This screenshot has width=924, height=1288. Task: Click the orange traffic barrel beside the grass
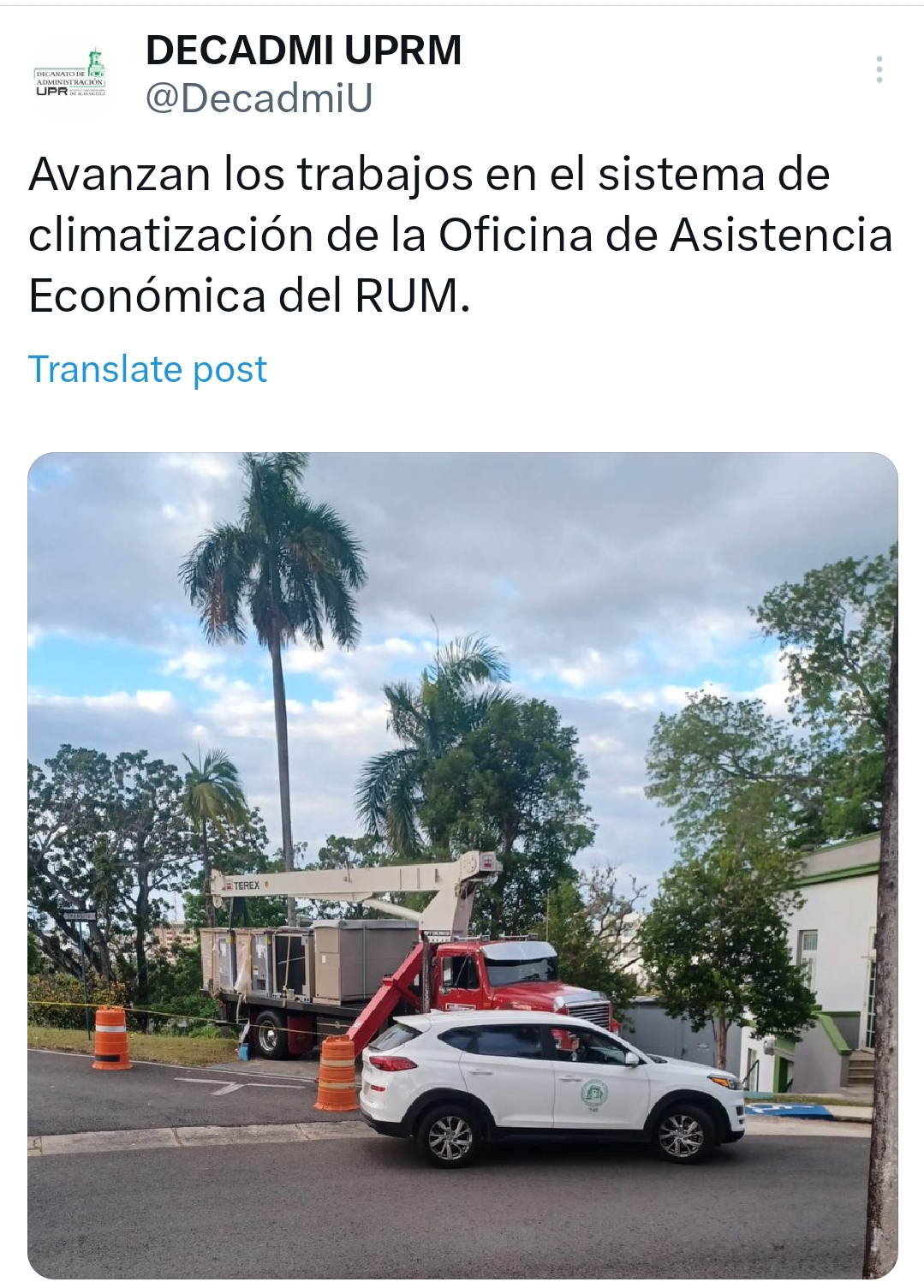tap(111, 1038)
